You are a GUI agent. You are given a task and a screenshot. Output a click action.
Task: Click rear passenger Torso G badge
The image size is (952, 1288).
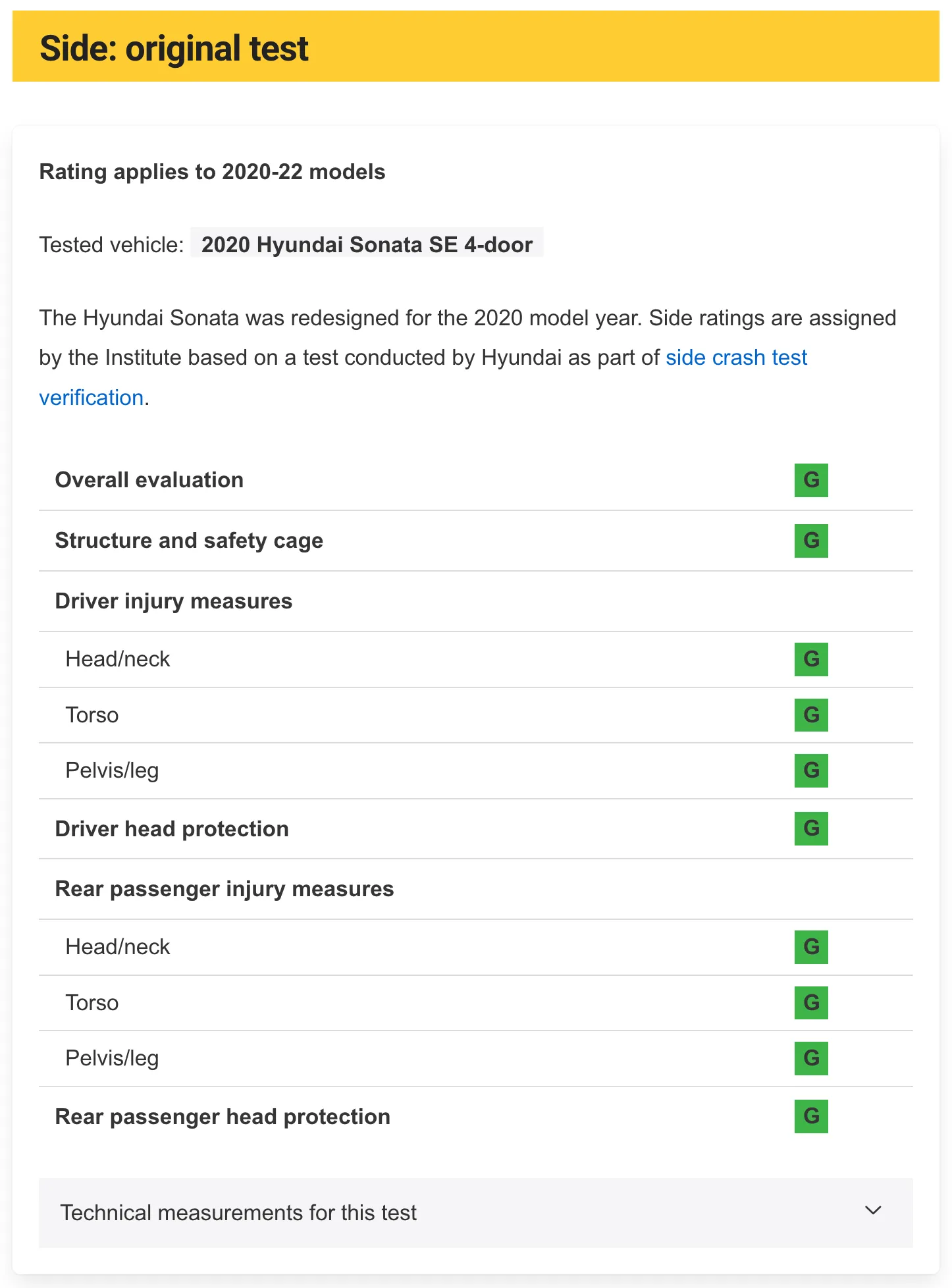tap(811, 1003)
